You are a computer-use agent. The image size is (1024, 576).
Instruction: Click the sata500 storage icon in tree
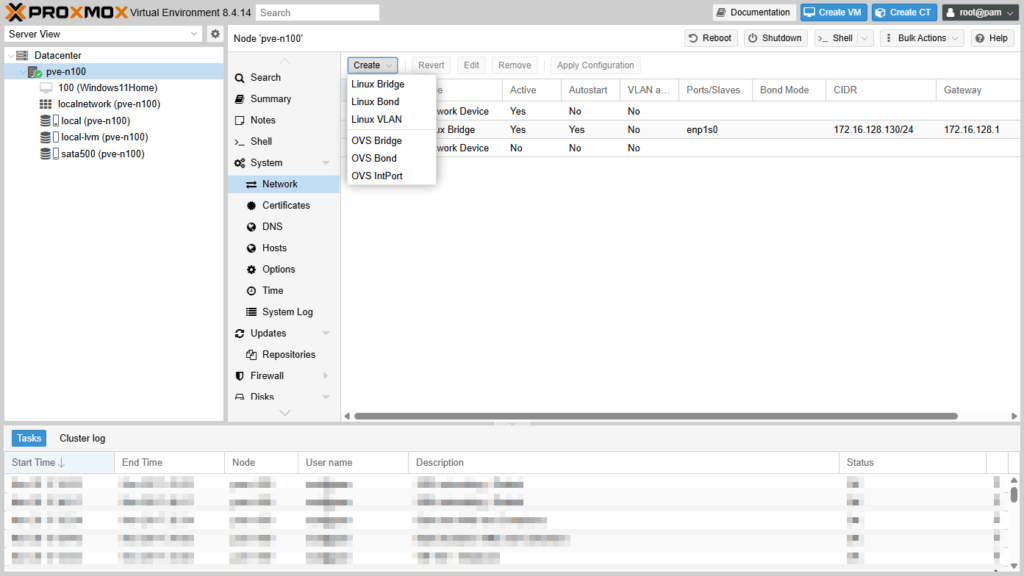click(x=46, y=154)
